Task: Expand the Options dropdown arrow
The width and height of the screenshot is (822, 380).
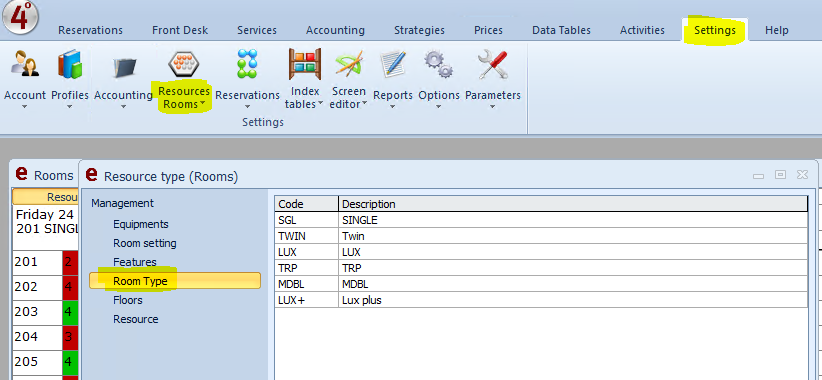Action: coord(439,107)
